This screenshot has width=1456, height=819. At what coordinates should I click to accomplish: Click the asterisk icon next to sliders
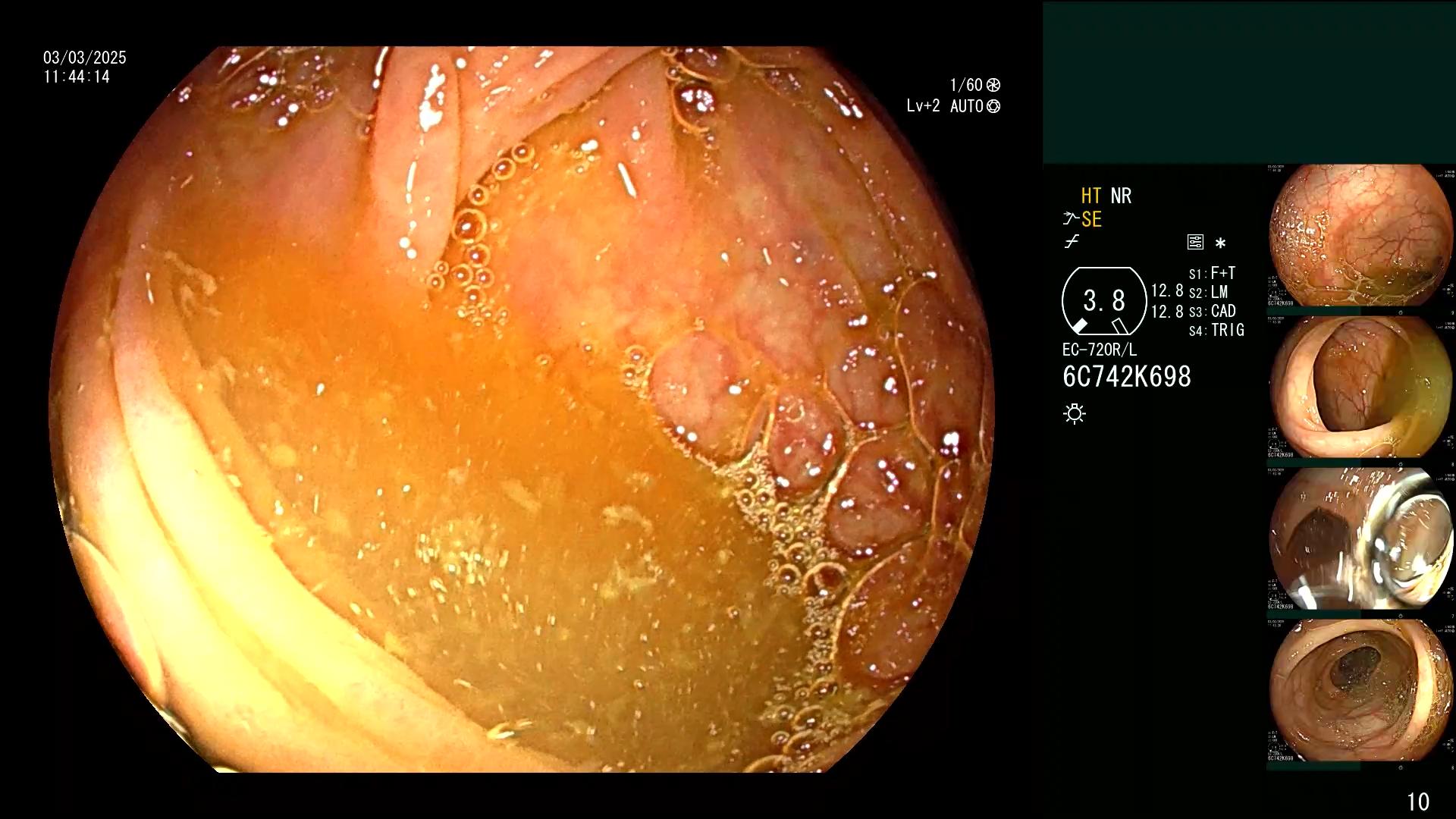click(x=1220, y=243)
